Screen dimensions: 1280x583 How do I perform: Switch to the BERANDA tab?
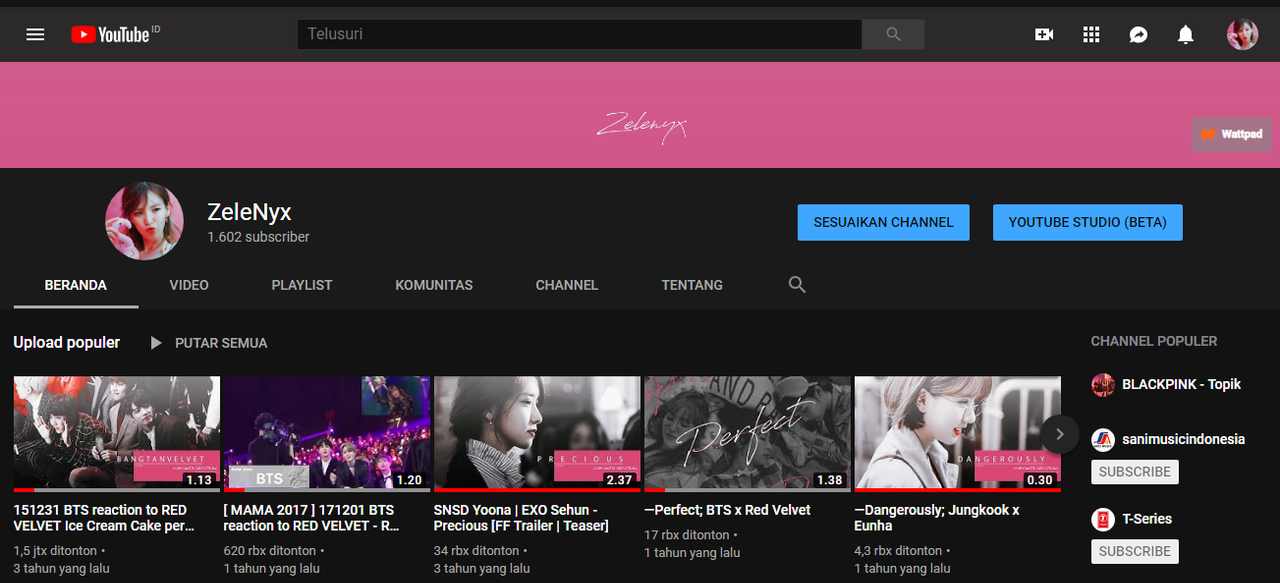(x=76, y=285)
